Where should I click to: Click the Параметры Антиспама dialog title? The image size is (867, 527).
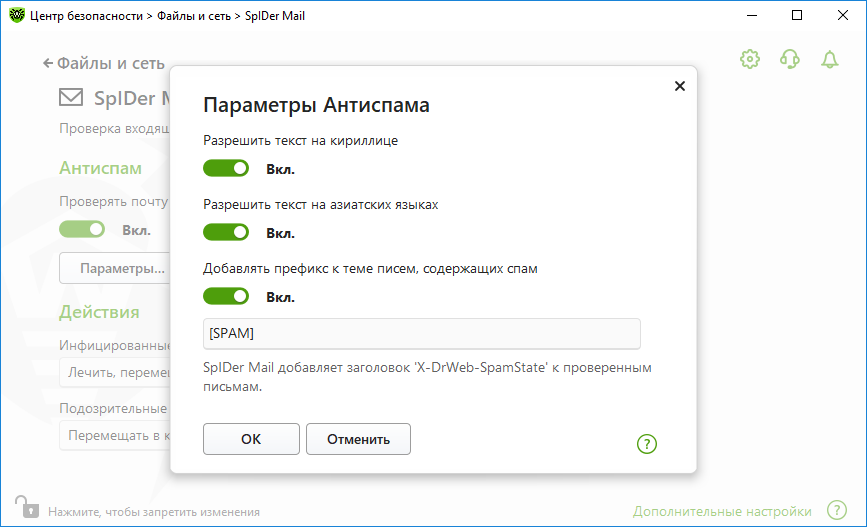click(x=316, y=105)
